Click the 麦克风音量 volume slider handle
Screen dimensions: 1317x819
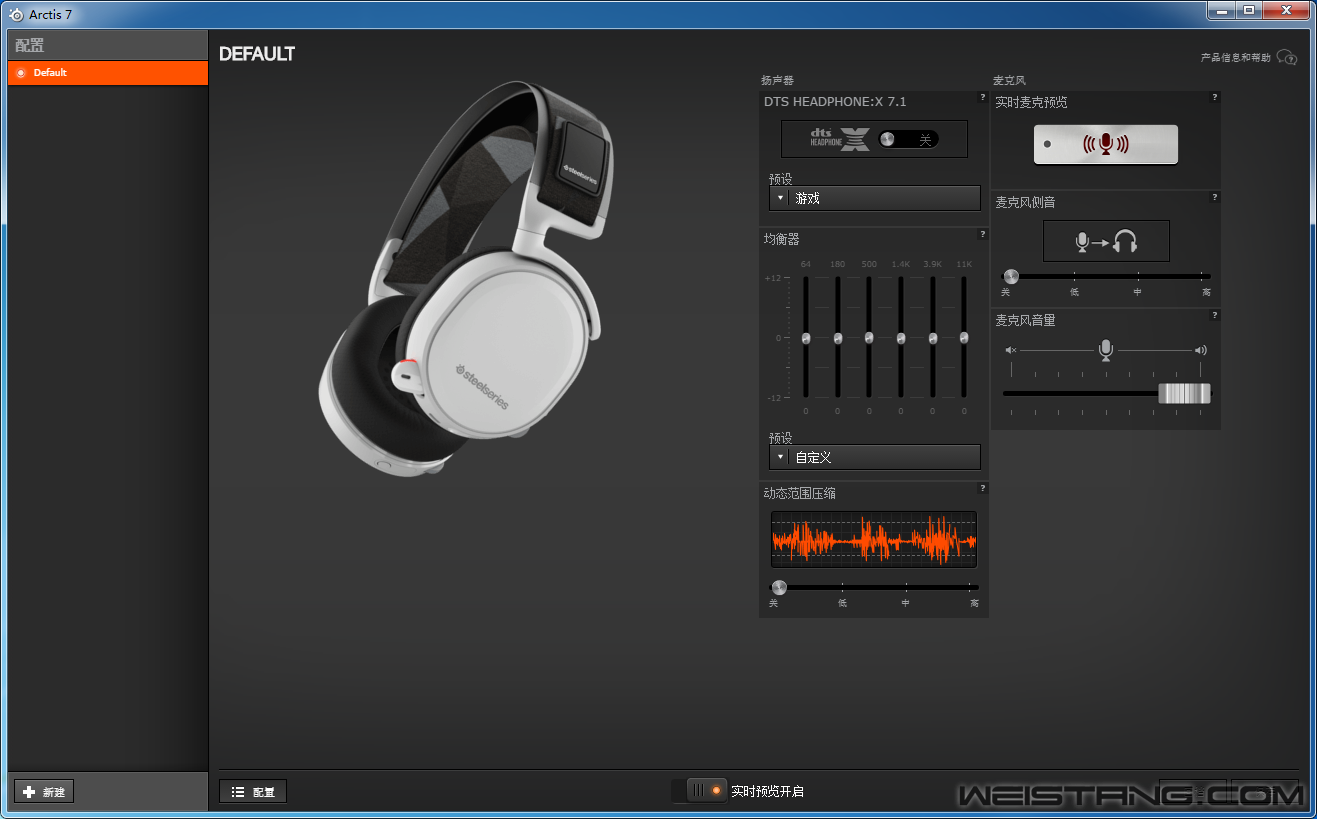point(1184,393)
